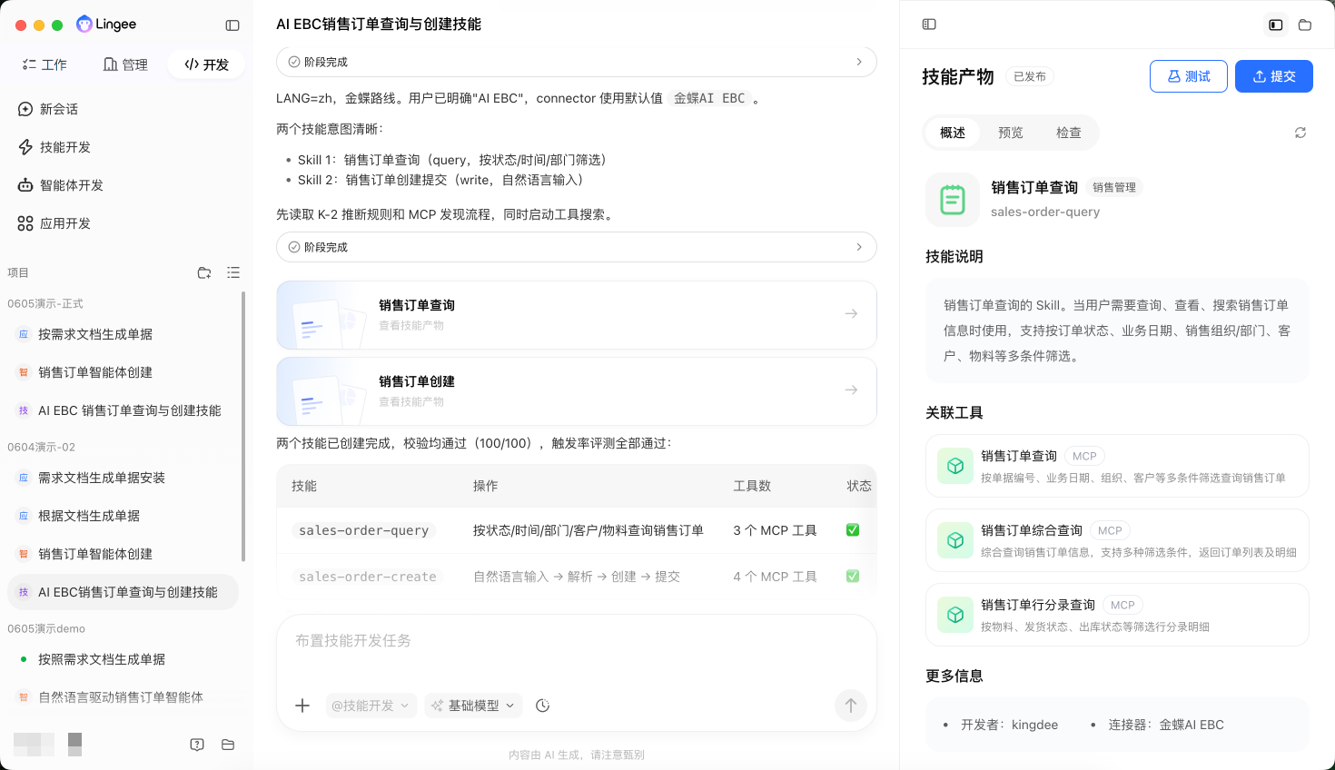This screenshot has height=770, width=1335.
Task: Open 智能体开发 in the sidebar
Action: (60, 185)
